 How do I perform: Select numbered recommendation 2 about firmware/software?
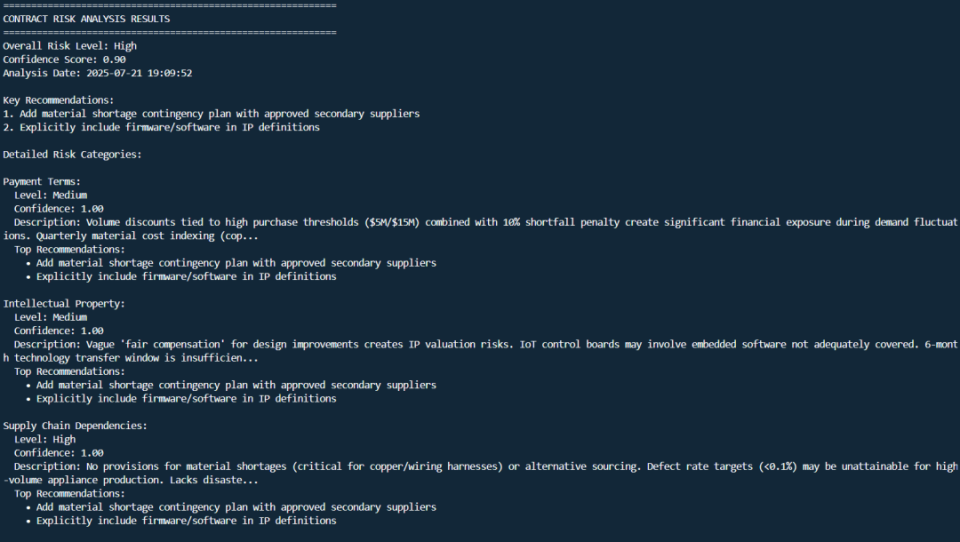(161, 127)
